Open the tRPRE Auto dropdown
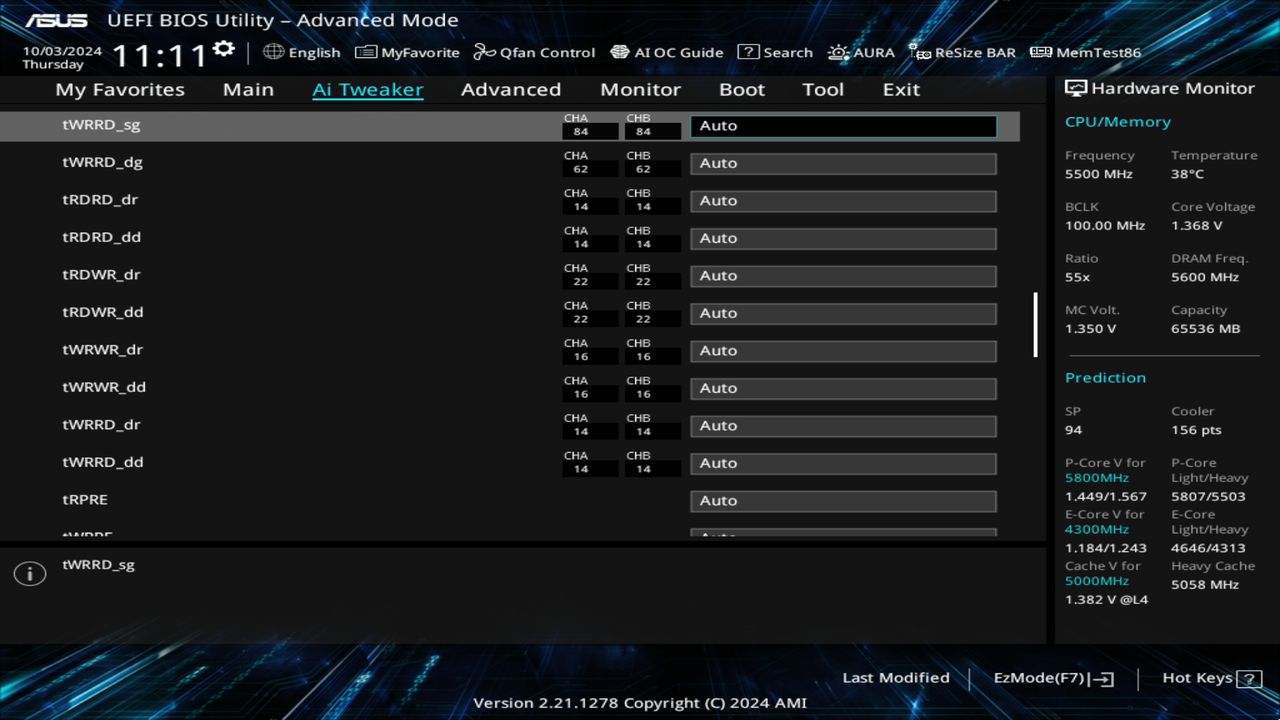This screenshot has width=1280, height=720. tap(842, 500)
